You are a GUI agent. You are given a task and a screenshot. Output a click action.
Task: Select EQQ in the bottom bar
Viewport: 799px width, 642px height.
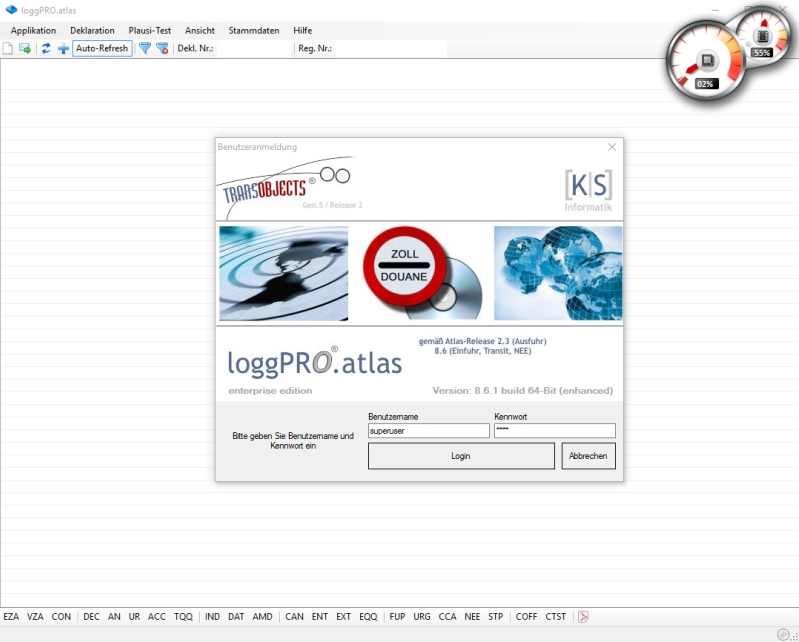pyautogui.click(x=368, y=617)
